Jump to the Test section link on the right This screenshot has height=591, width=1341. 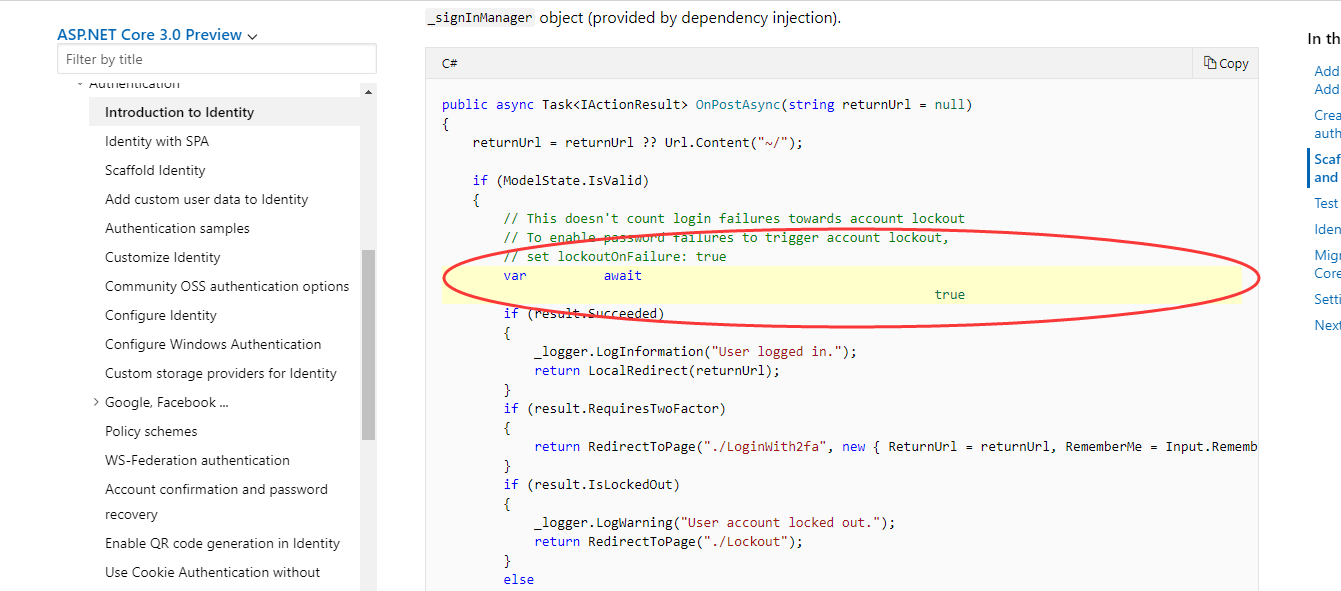1326,203
